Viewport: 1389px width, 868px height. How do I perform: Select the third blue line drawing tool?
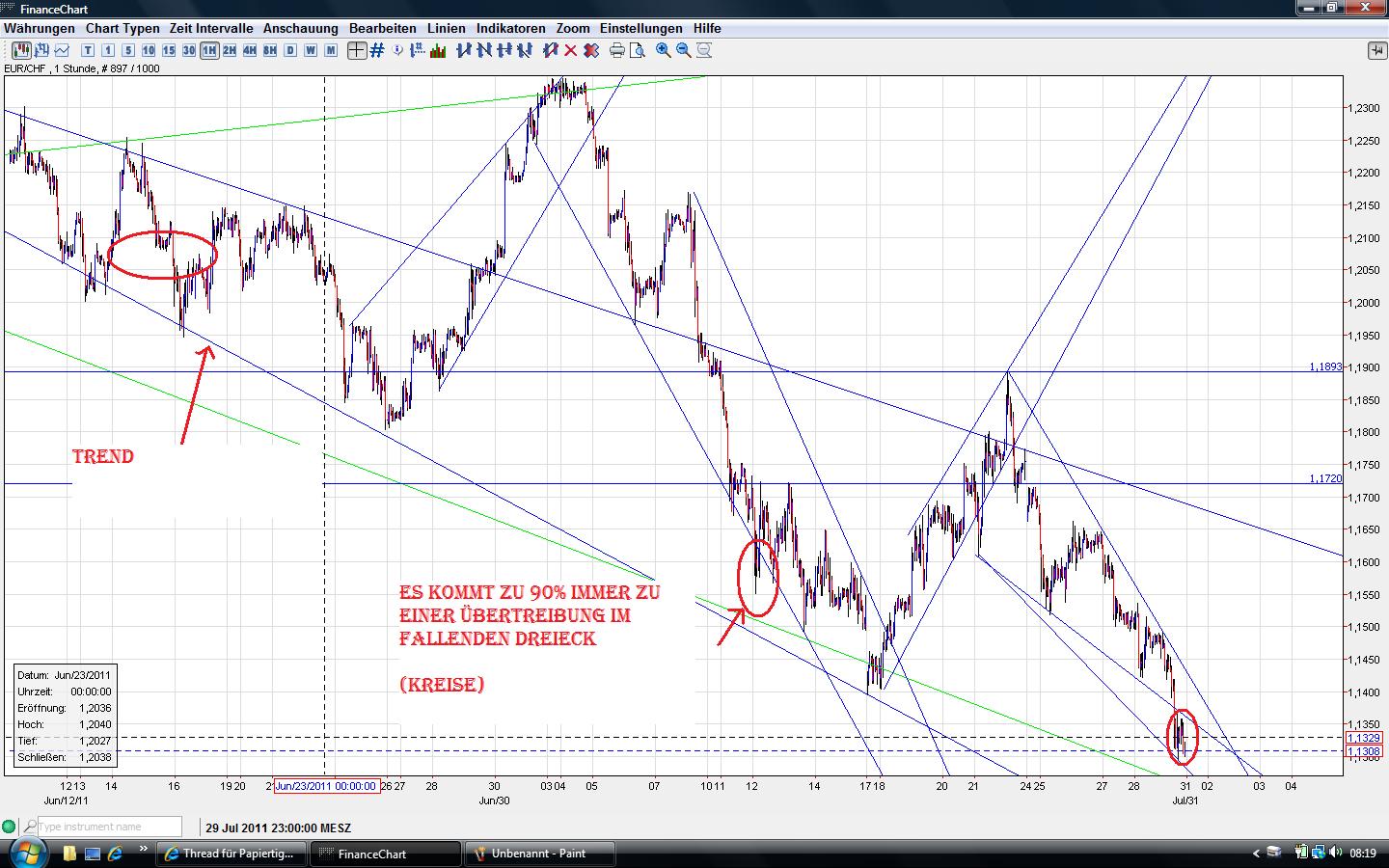[x=504, y=50]
